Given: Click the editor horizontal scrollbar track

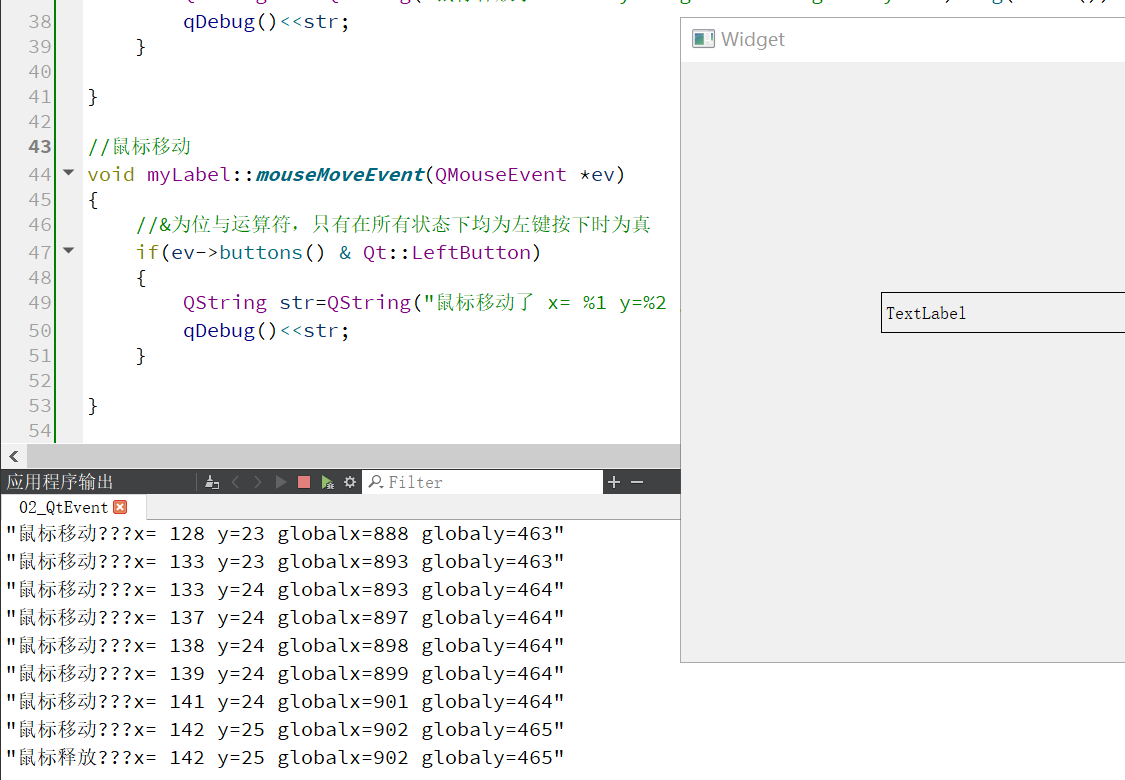Looking at the screenshot, I should [x=353, y=456].
